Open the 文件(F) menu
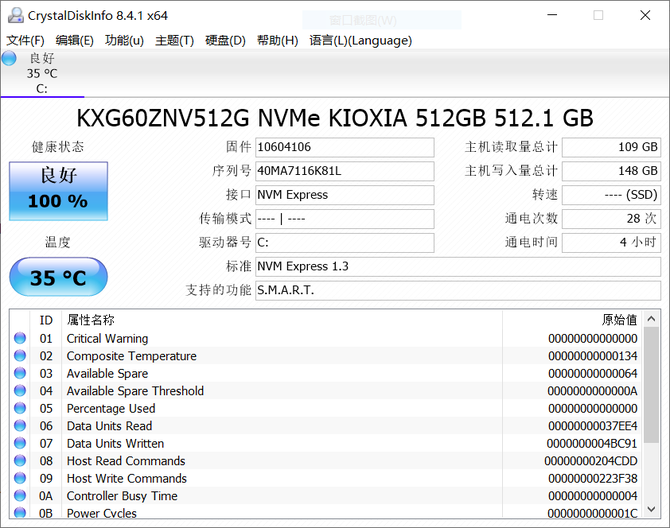This screenshot has width=670, height=528. pos(25,40)
